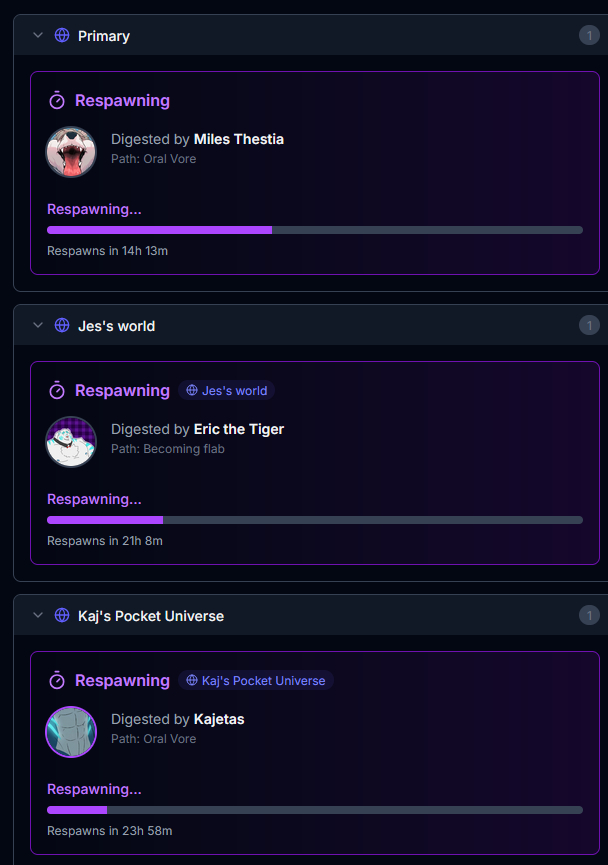Open Kajetas profile name link
The height and width of the screenshot is (865, 608).
219,719
